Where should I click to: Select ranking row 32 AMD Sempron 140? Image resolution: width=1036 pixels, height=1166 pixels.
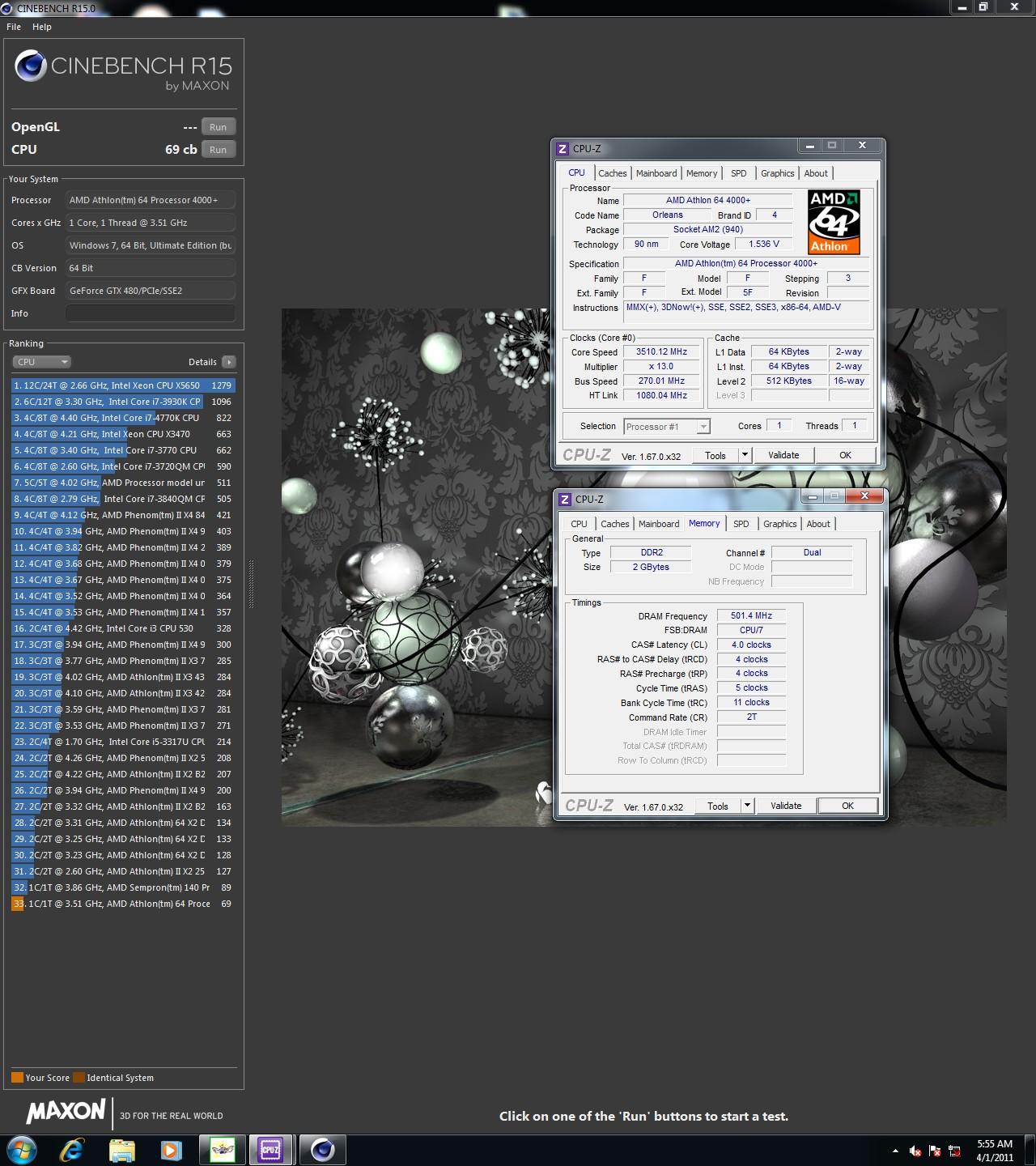[x=123, y=887]
